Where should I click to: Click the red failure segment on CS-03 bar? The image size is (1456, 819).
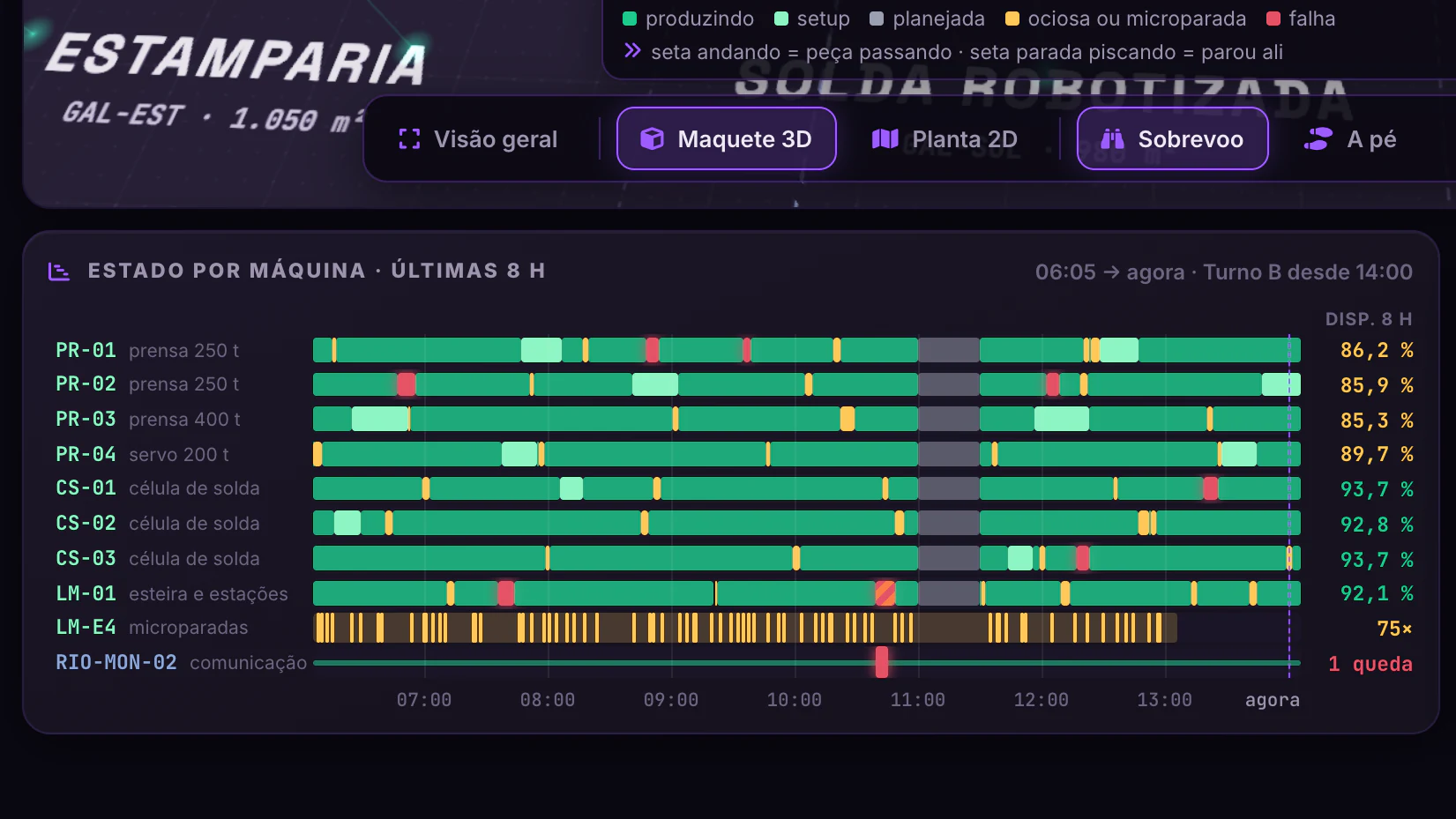coord(1083,558)
